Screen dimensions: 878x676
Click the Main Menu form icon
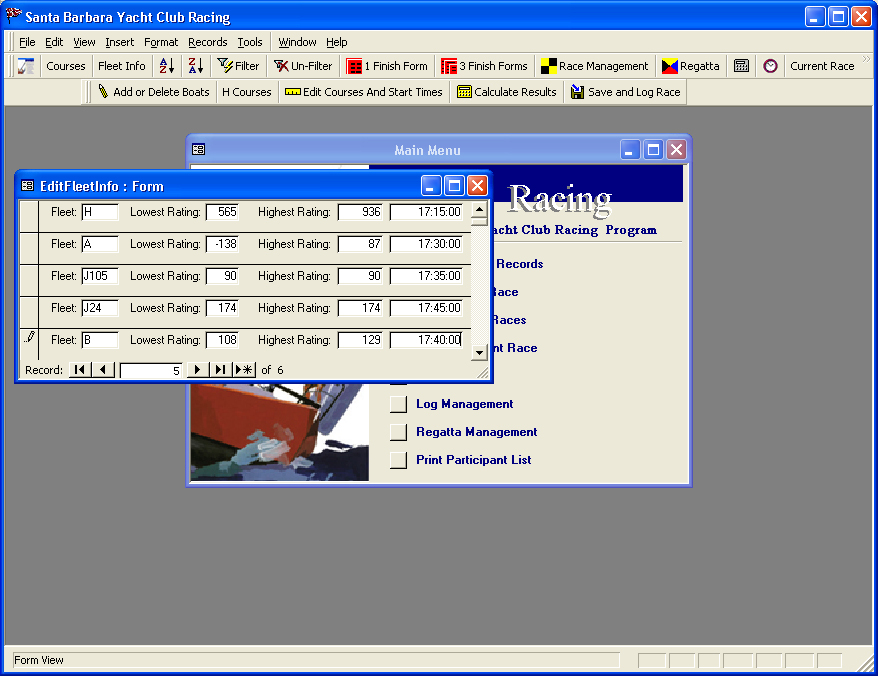(198, 150)
